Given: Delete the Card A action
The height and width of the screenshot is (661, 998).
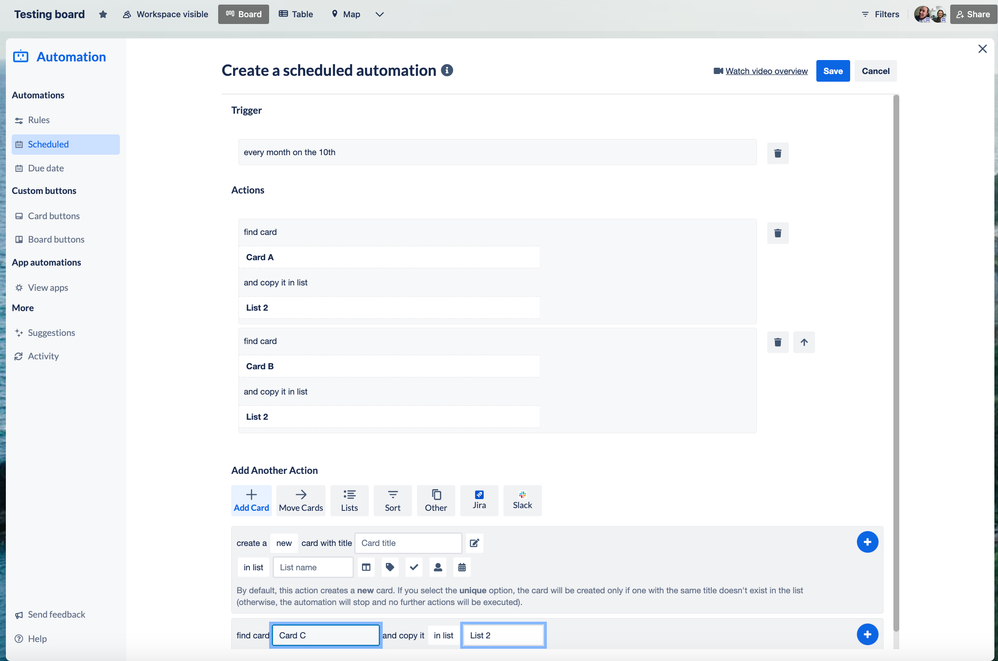Looking at the screenshot, I should [778, 233].
